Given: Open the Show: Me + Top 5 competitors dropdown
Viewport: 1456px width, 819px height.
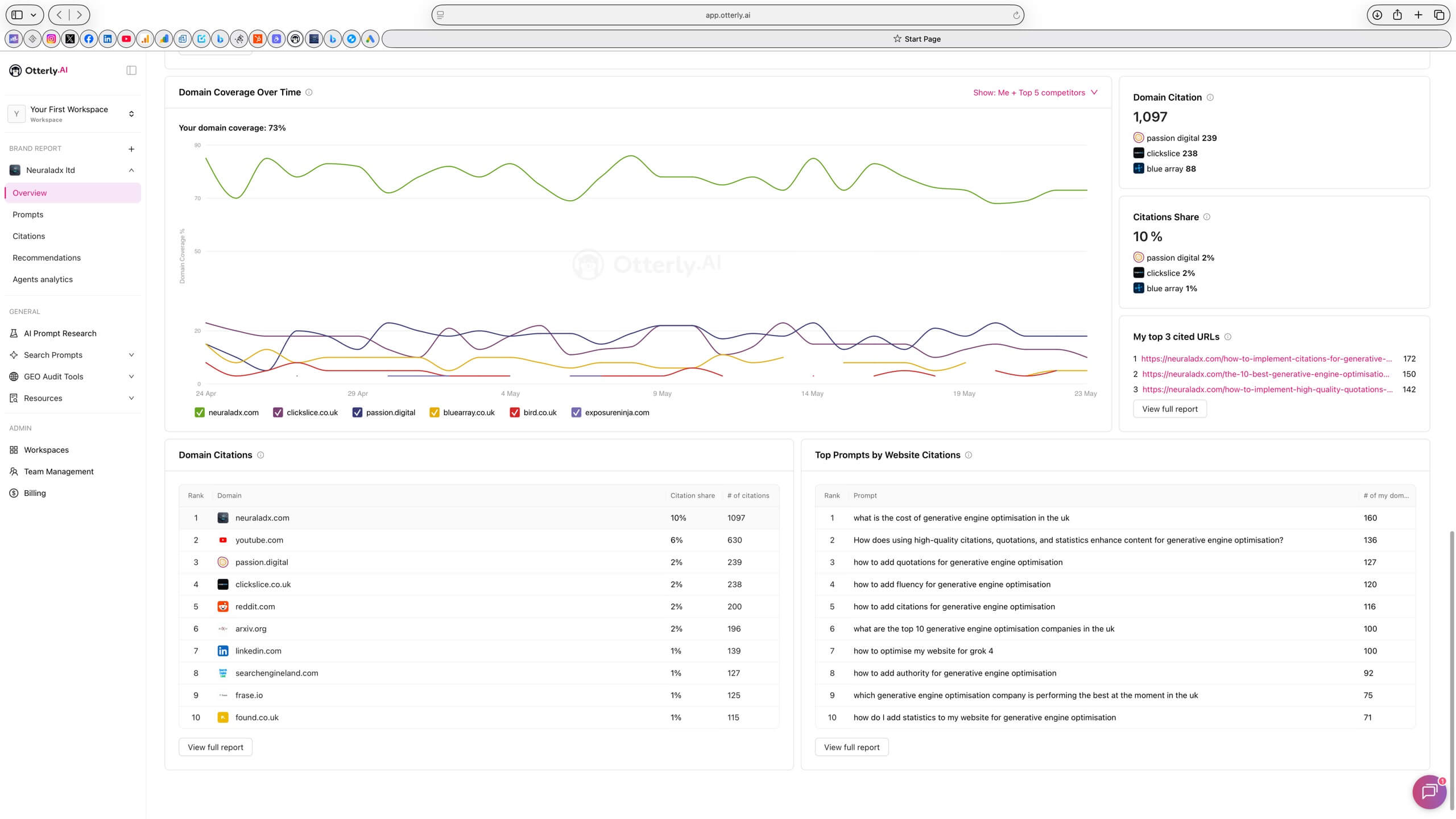Looking at the screenshot, I should click(x=1035, y=92).
